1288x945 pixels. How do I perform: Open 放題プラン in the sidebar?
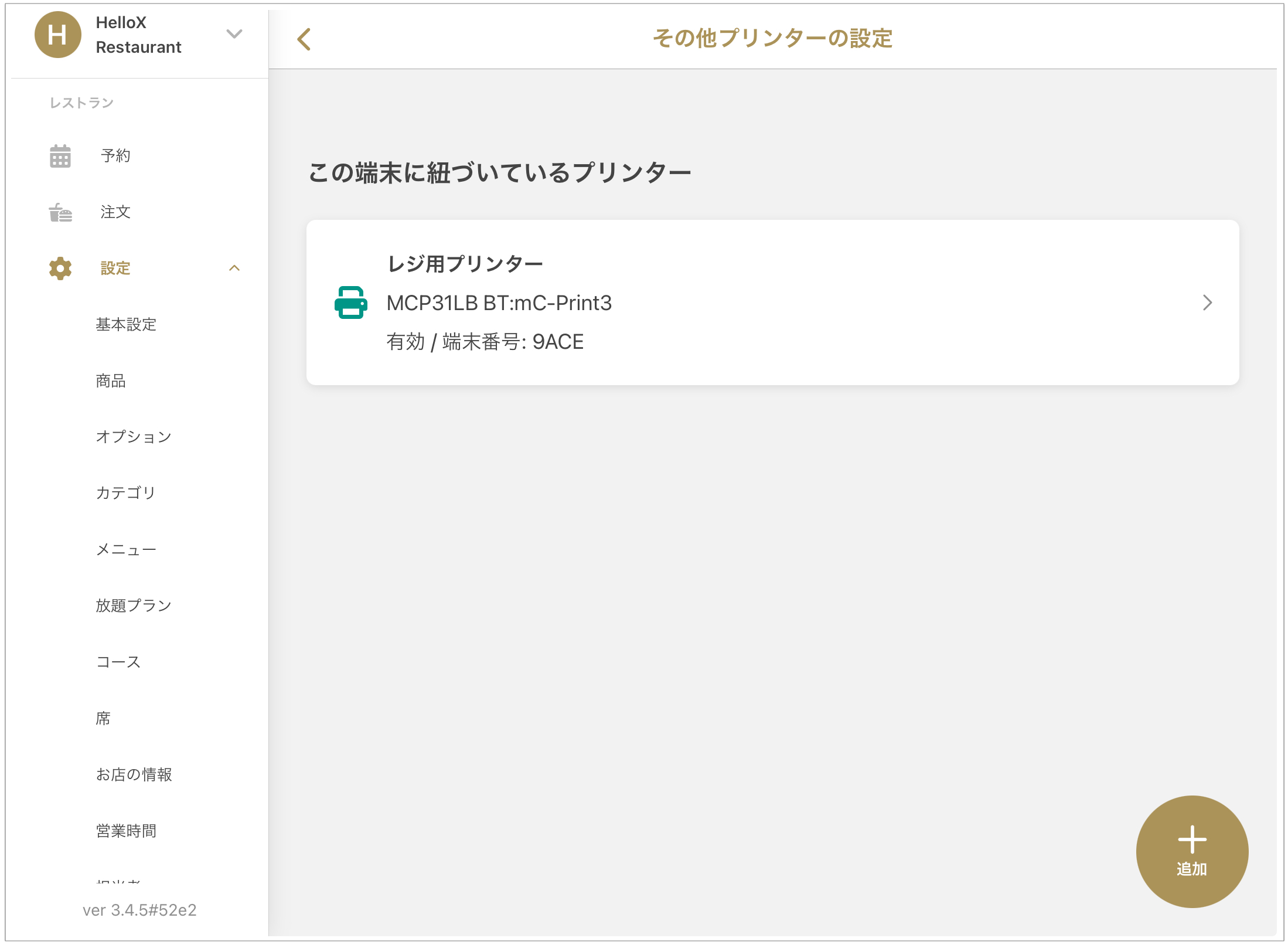pos(134,606)
